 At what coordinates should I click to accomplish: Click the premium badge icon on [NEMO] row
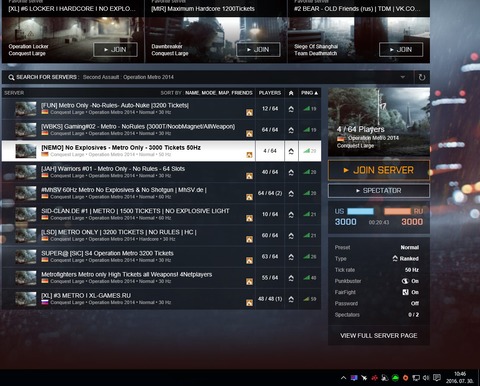249,155
